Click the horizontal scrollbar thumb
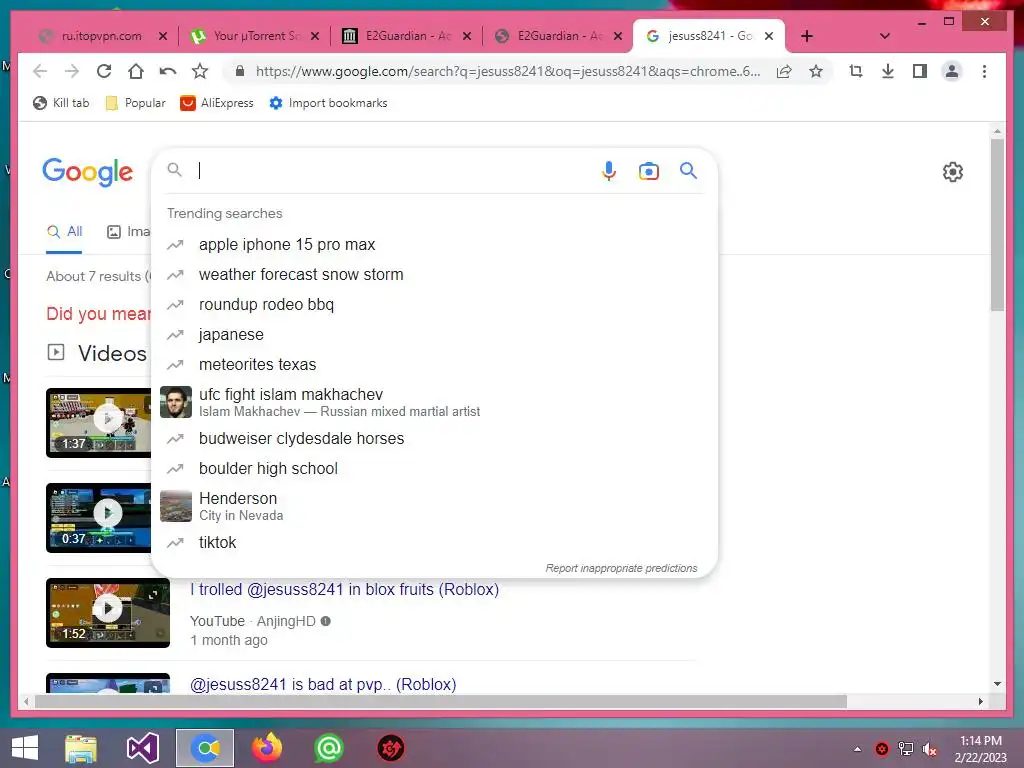1024x768 pixels. [441, 701]
